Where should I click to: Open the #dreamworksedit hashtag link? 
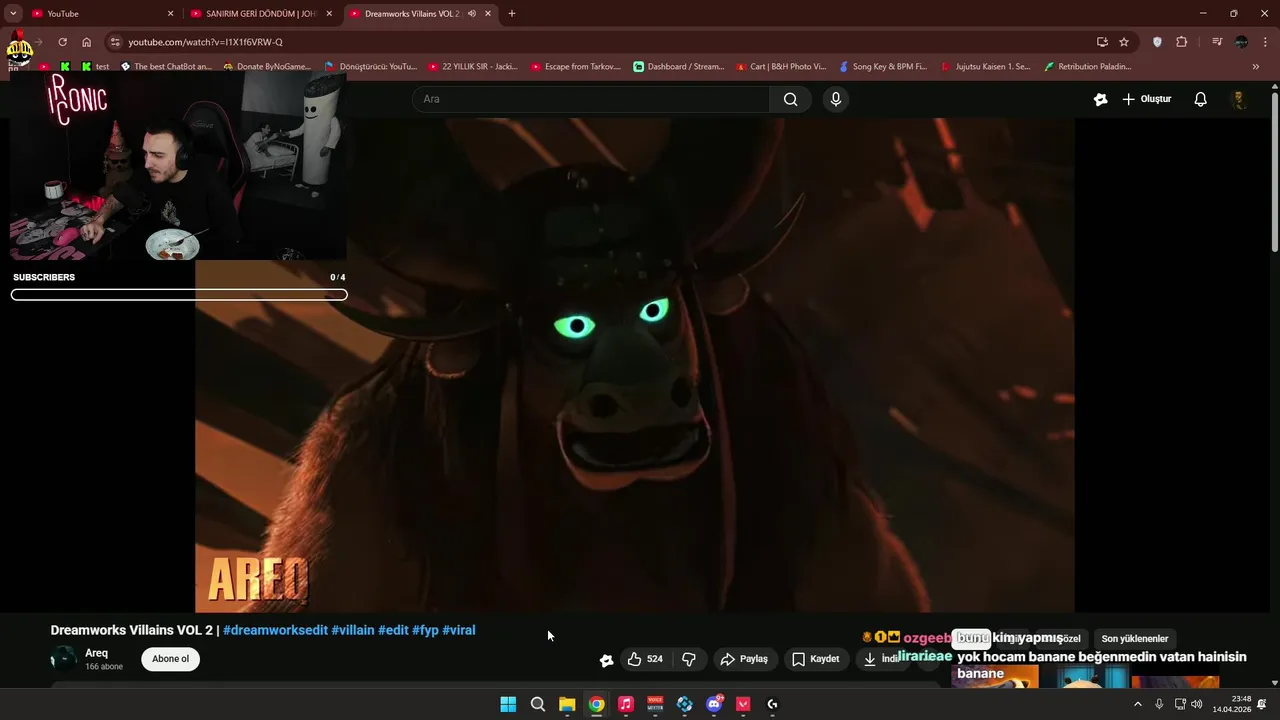tap(275, 630)
